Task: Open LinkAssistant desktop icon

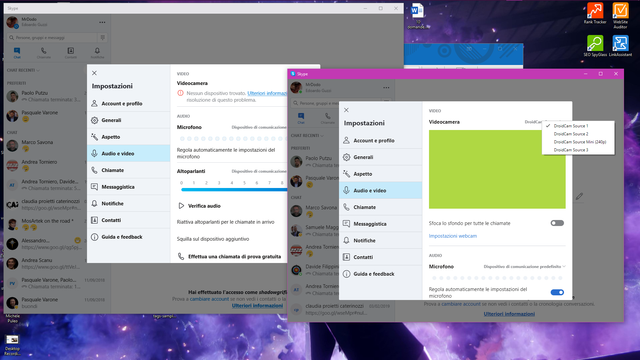Action: [x=620, y=46]
